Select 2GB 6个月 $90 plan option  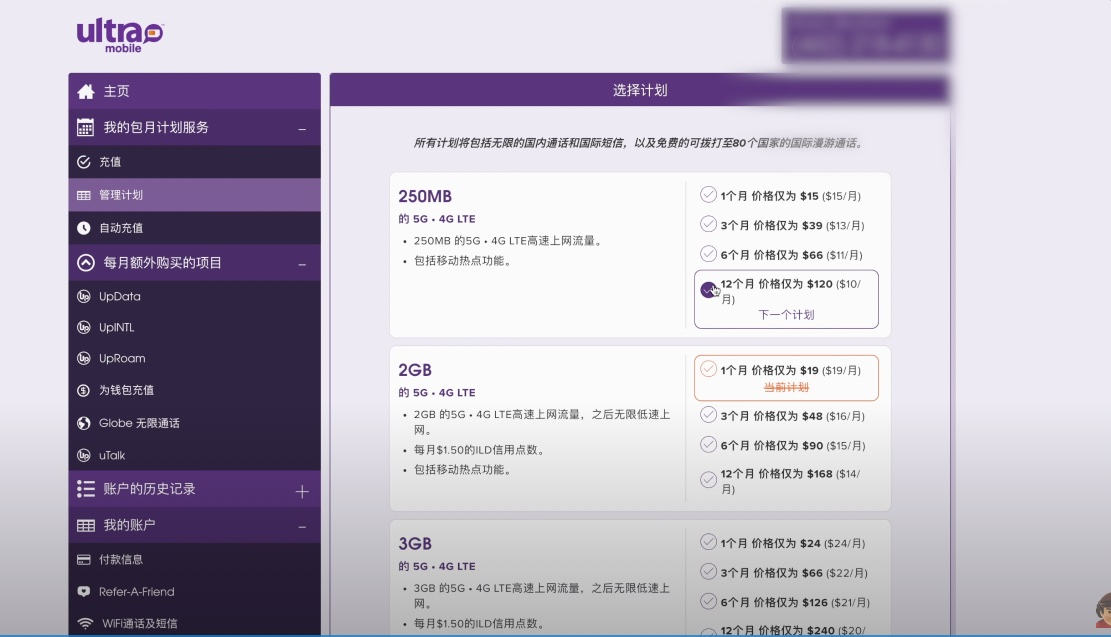point(709,444)
